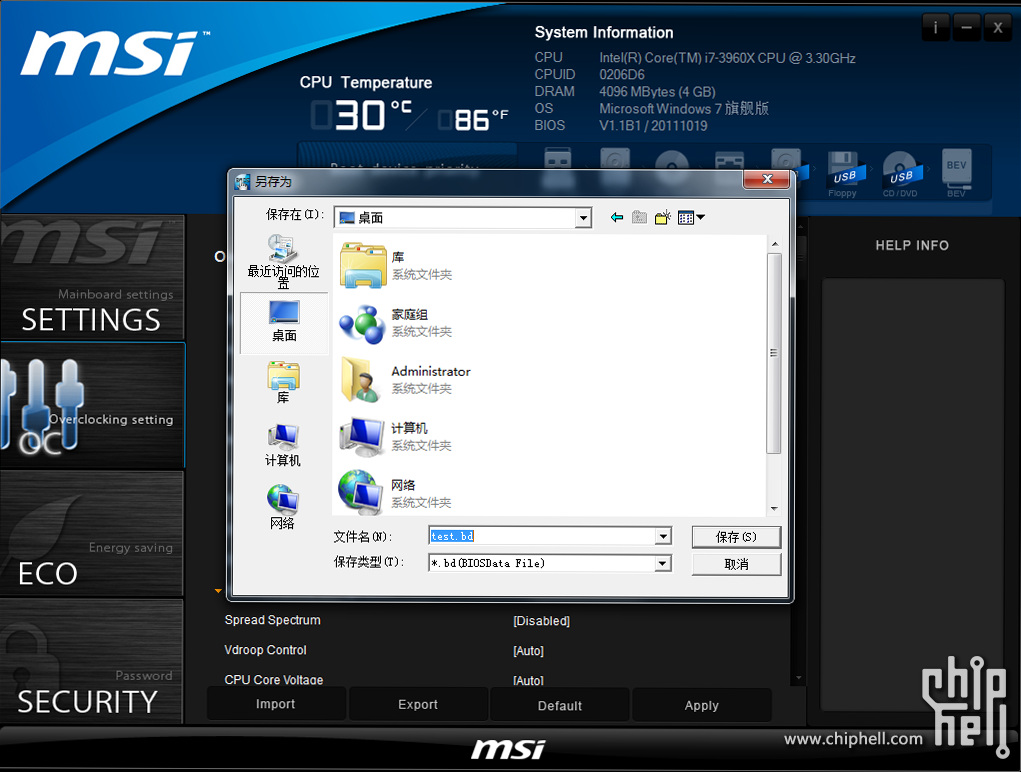This screenshot has height=772, width=1021.
Task: Select Desktop (桌面) in places sidebar
Action: click(284, 322)
